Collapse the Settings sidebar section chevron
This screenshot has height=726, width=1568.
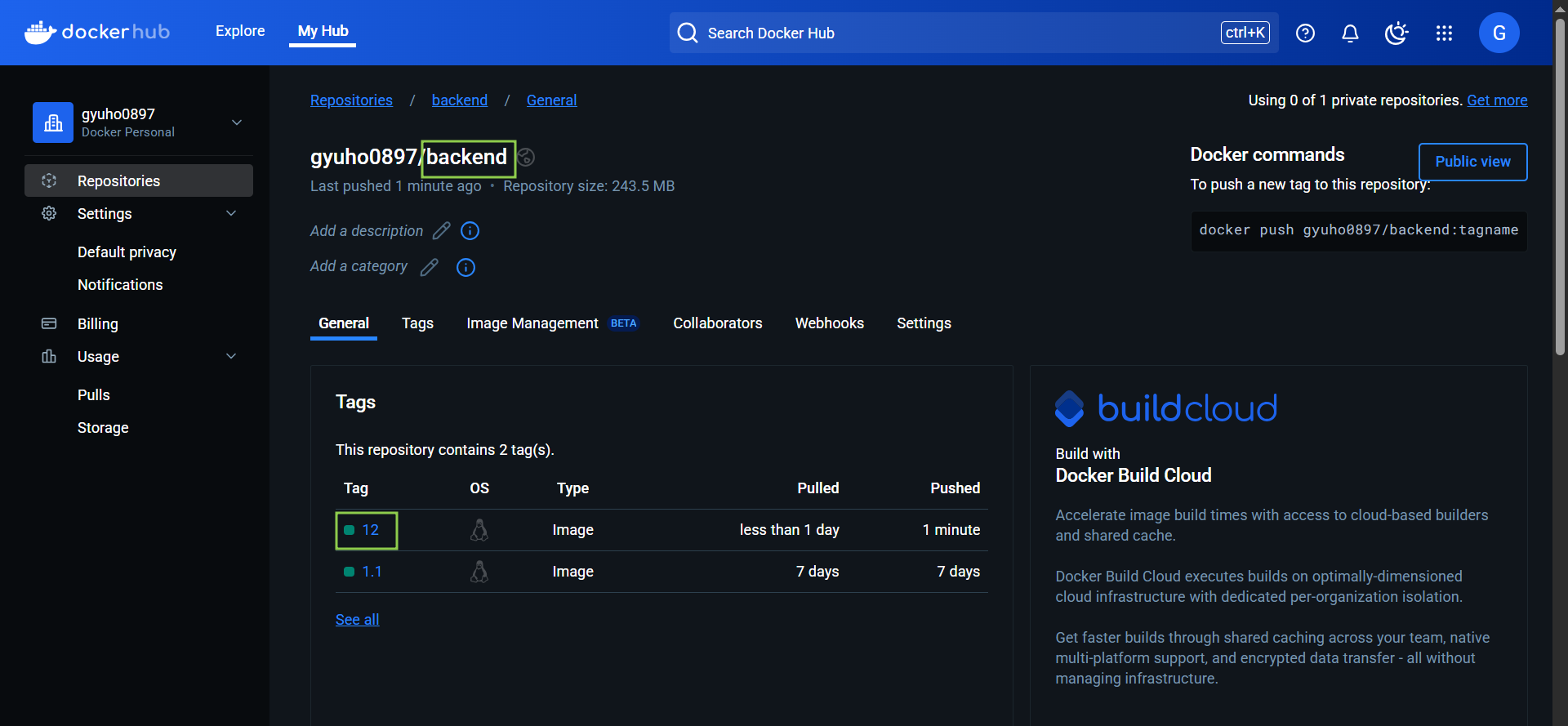tap(231, 213)
